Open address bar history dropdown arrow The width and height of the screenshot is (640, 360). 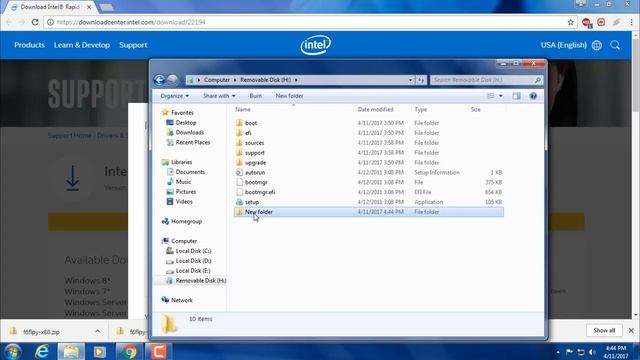click(x=410, y=80)
